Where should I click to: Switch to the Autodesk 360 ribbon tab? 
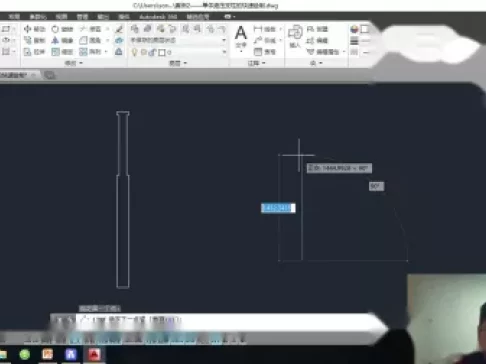pos(158,16)
